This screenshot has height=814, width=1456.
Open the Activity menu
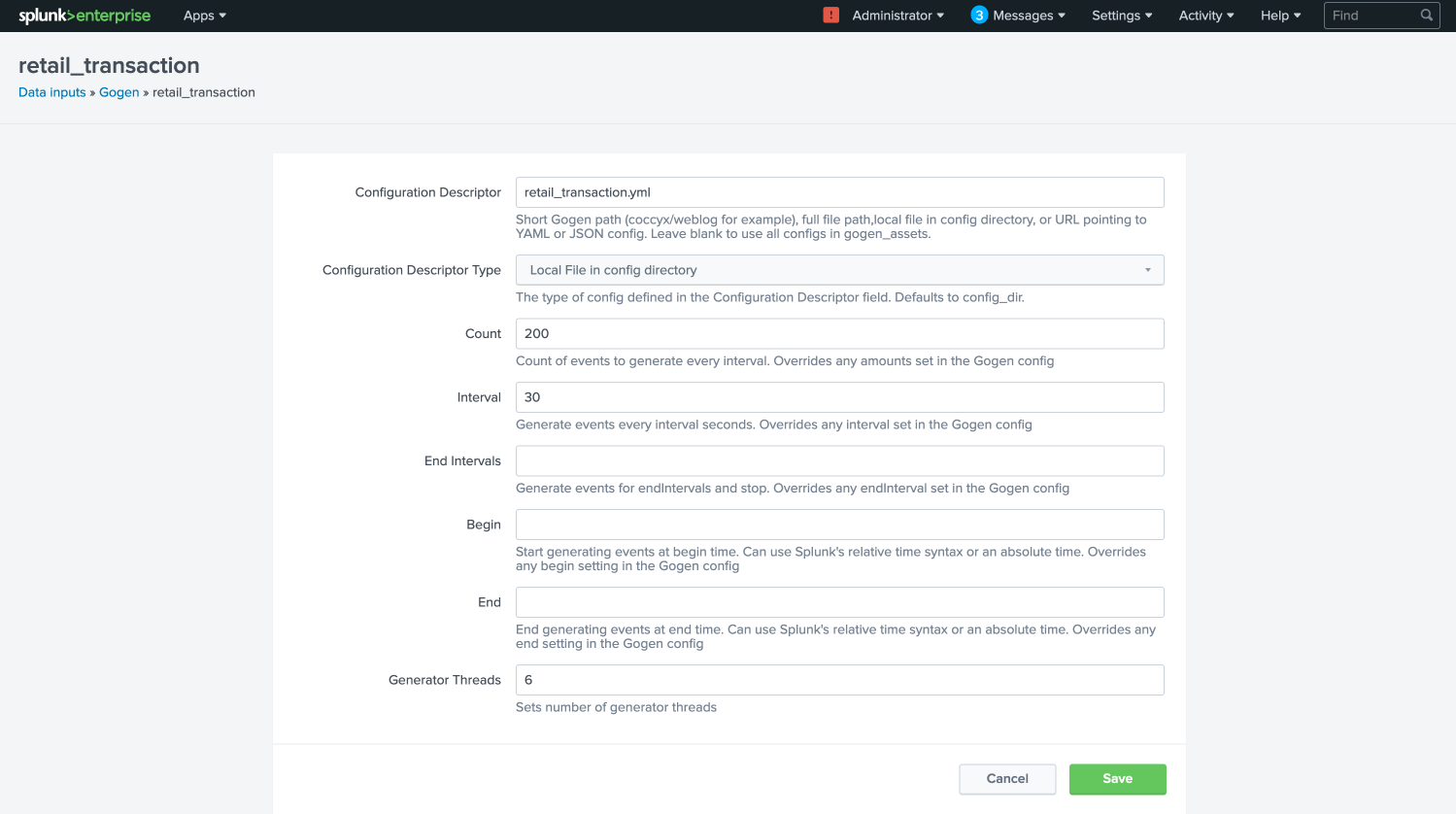(1206, 16)
